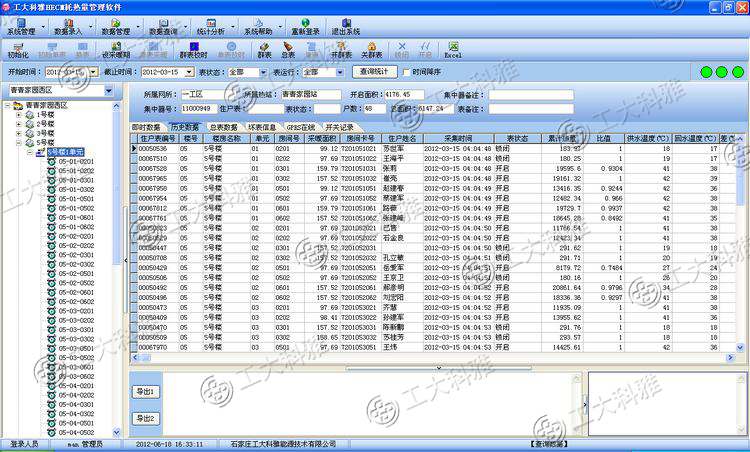Image resolution: width=750 pixels, height=452 pixels.
Task: Click the 导出2 button
Action: pos(145,419)
